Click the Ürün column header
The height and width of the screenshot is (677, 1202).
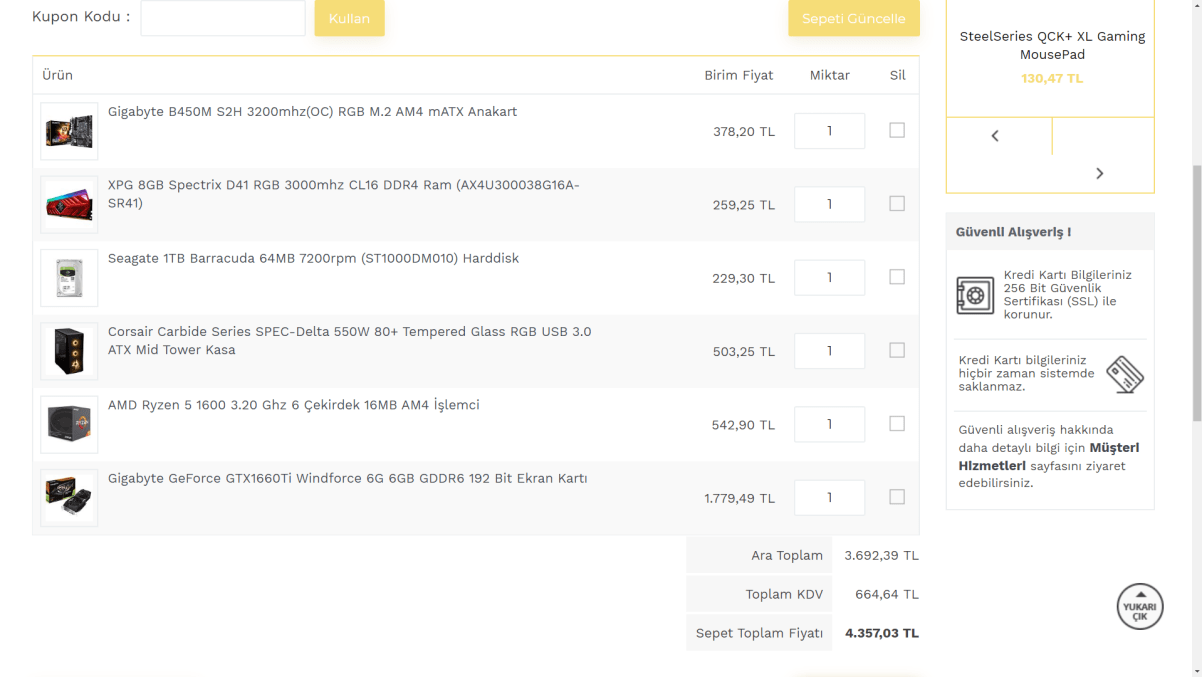click(x=57, y=75)
